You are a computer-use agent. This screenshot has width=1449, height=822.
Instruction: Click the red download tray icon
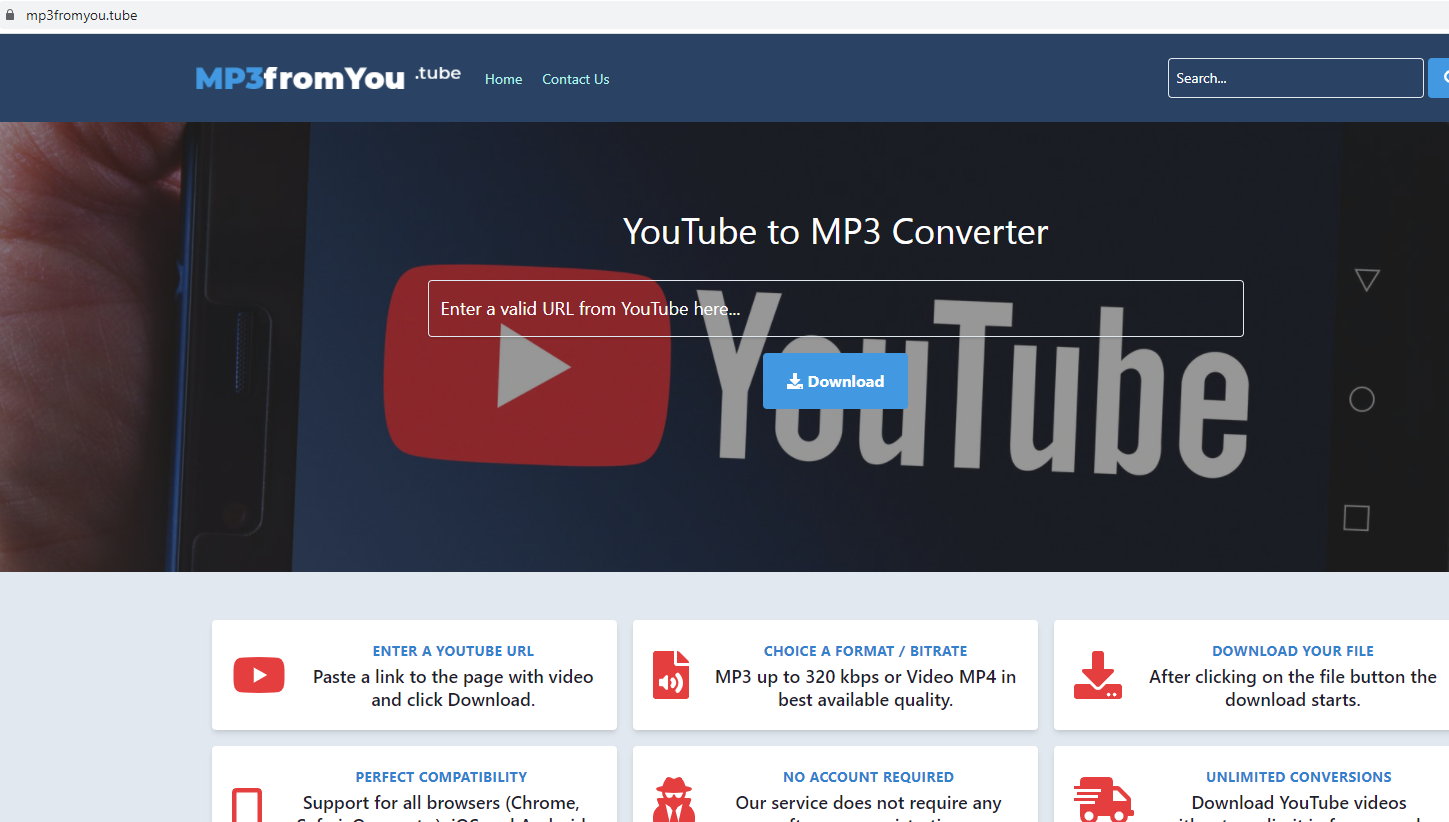click(x=1097, y=675)
